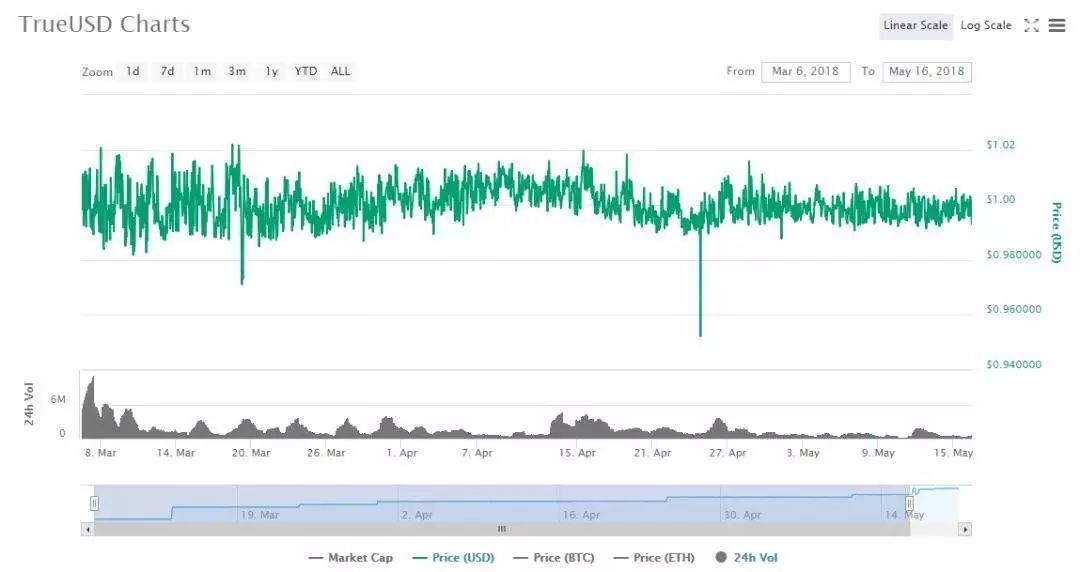Viewport: 1080px width, 572px height.
Task: Show ALL time range data
Action: click(x=341, y=72)
